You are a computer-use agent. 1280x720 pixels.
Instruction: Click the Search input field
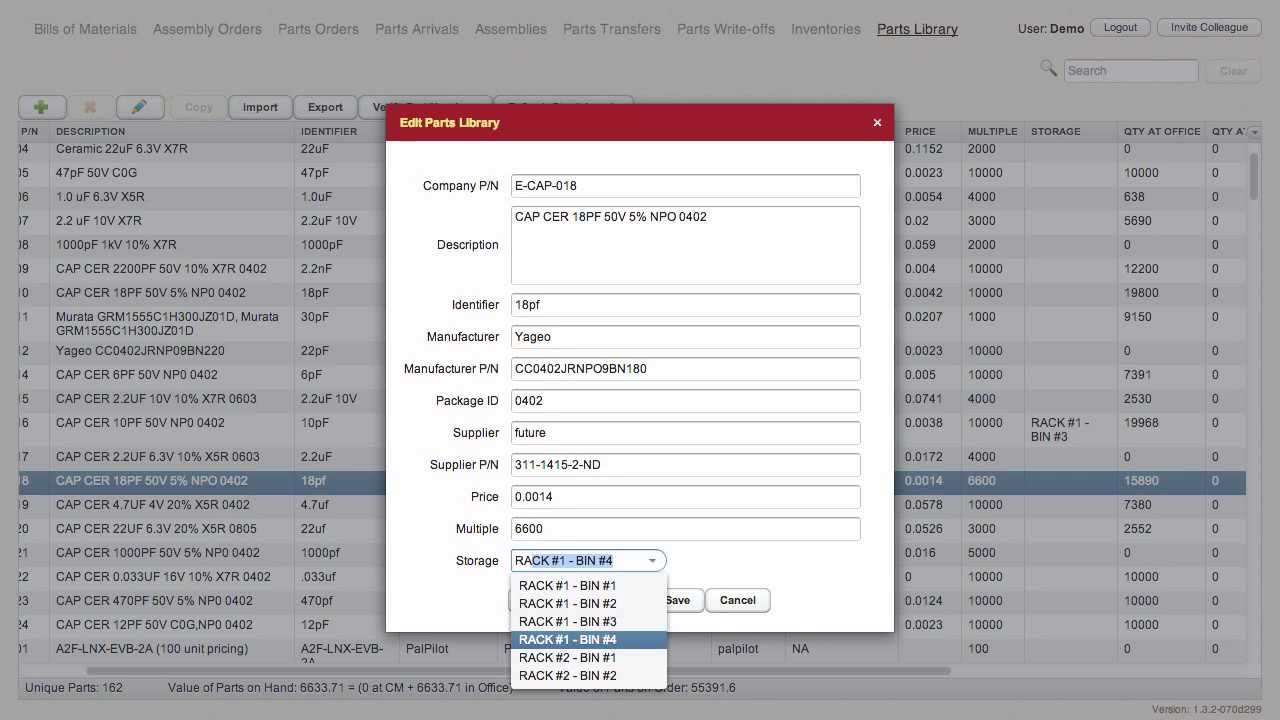pos(1131,71)
